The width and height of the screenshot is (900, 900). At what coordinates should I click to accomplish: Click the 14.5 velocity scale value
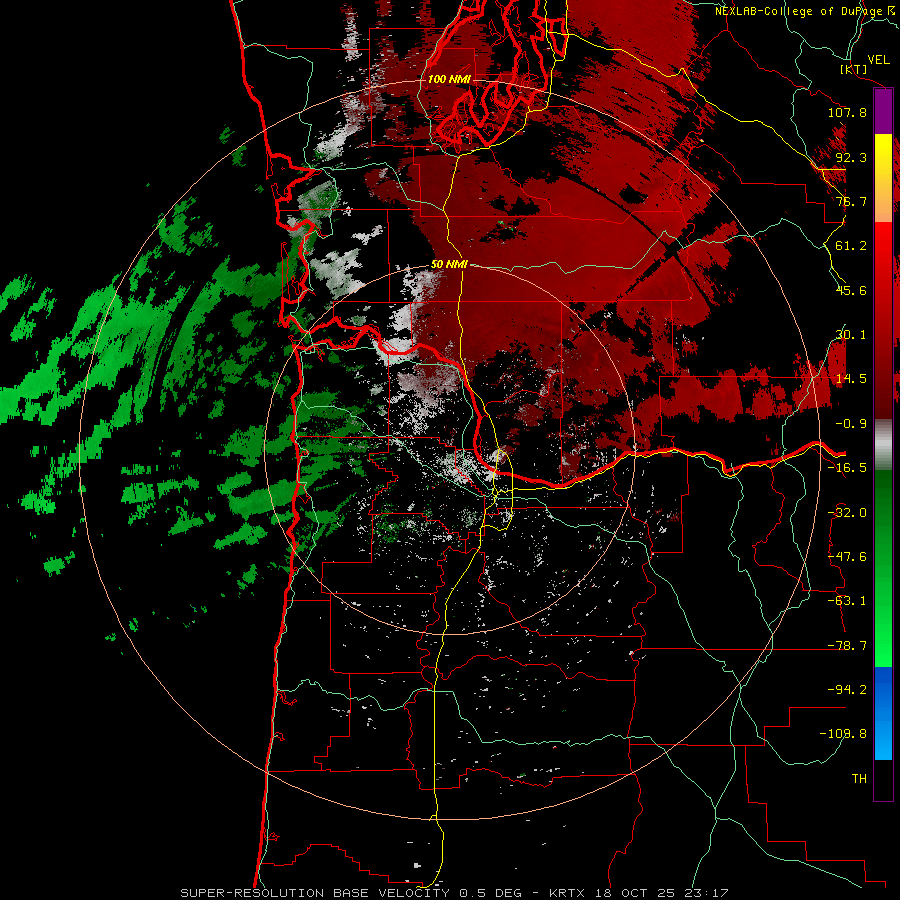[851, 379]
